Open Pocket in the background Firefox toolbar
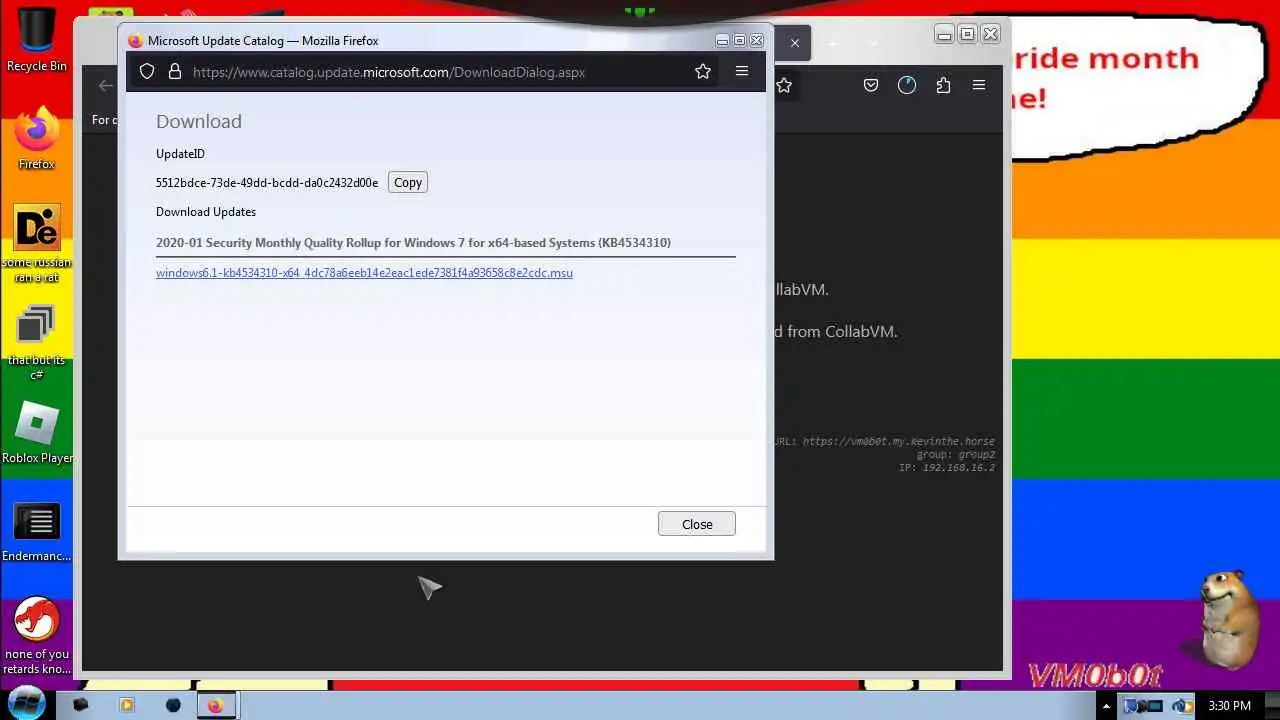 [x=871, y=86]
